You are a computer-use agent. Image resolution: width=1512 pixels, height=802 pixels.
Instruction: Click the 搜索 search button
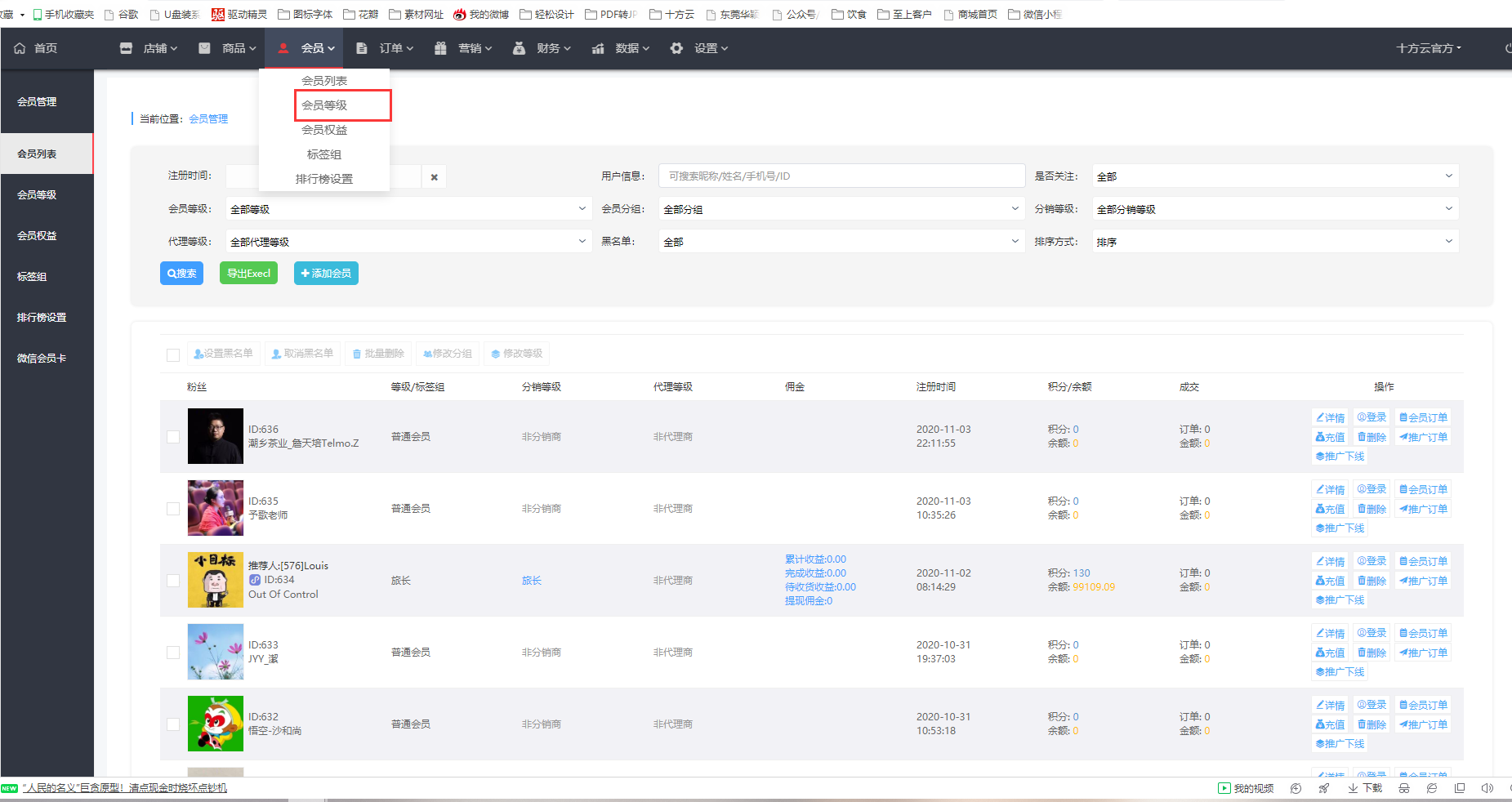click(181, 274)
